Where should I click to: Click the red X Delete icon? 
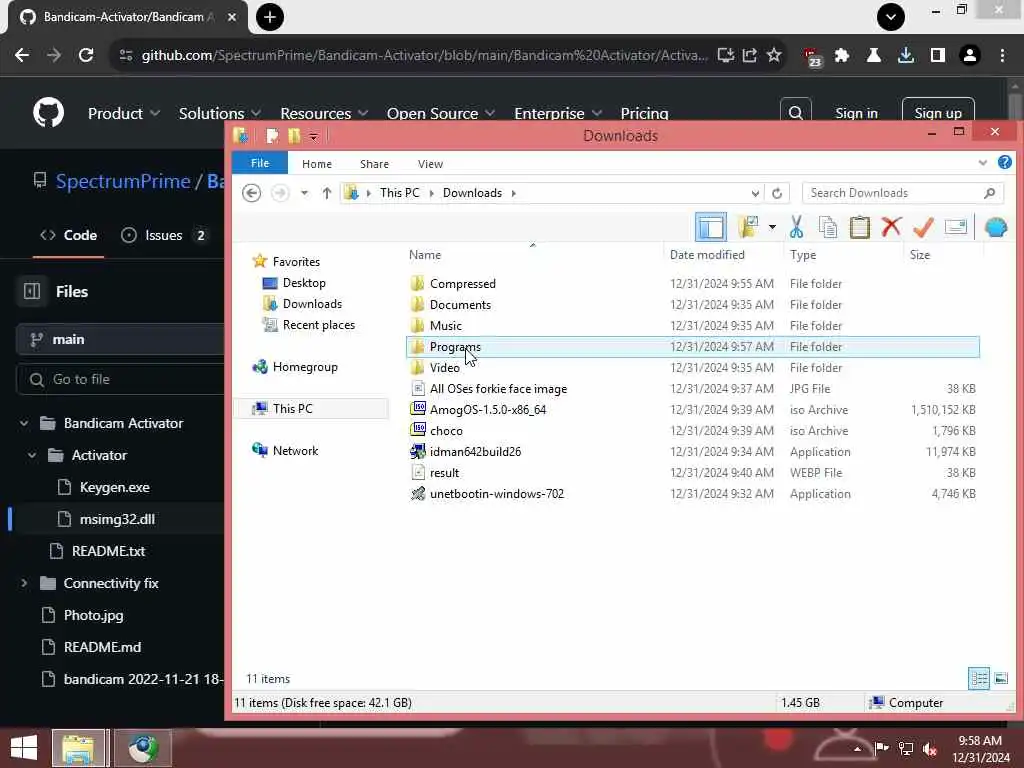tap(891, 227)
